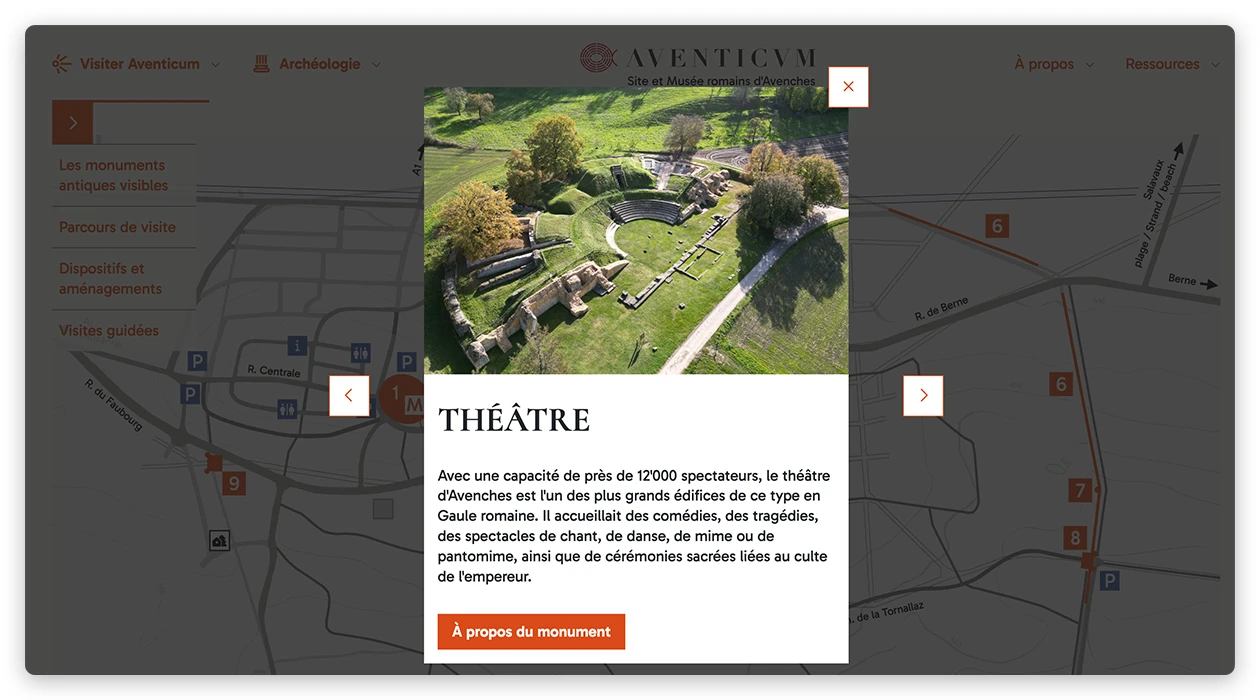Select map marker 8
The width and height of the screenshot is (1260, 700).
click(1075, 538)
